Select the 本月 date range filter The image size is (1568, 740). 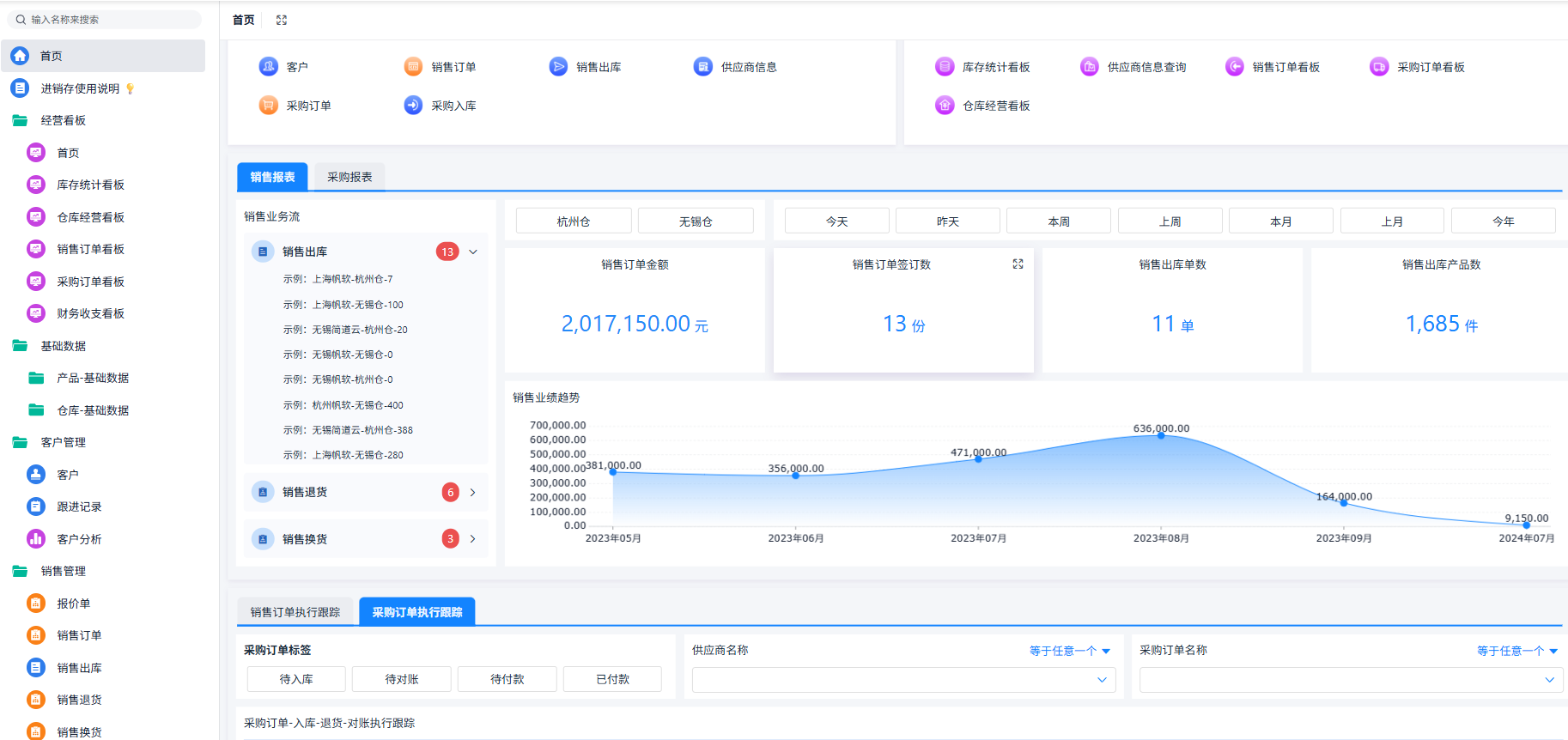point(1281,221)
